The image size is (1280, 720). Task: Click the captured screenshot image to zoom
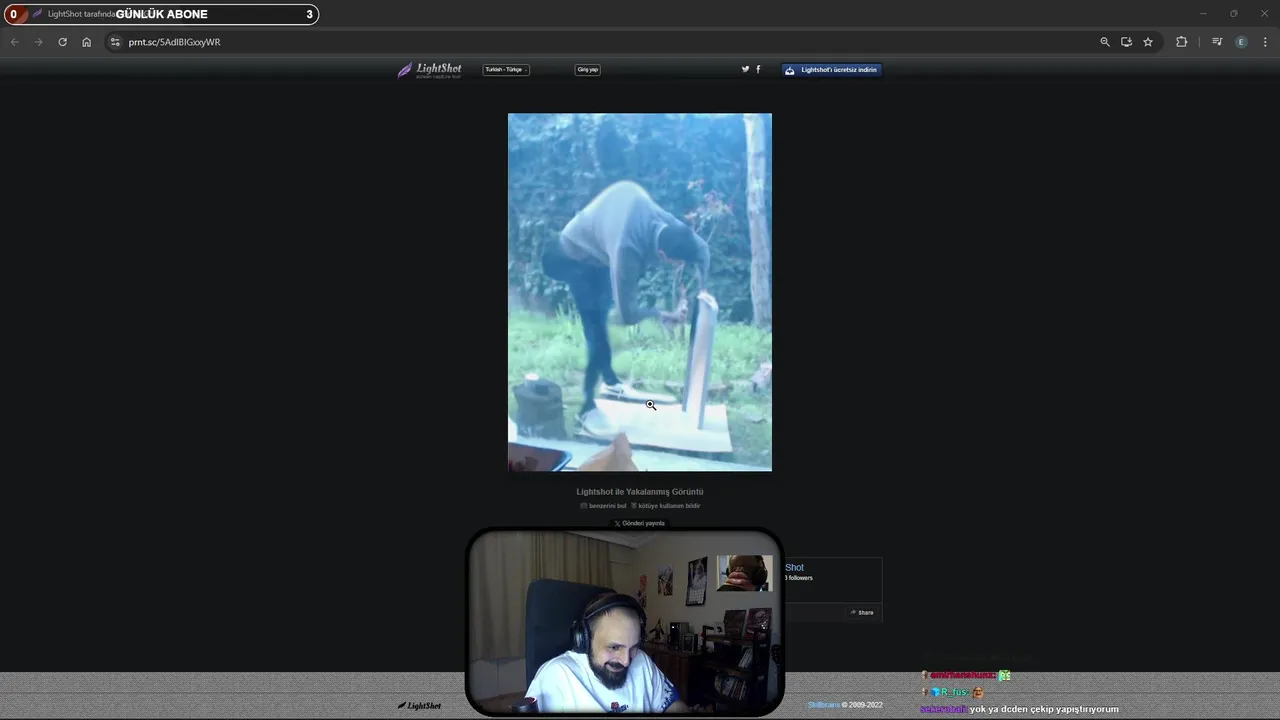[x=640, y=292]
